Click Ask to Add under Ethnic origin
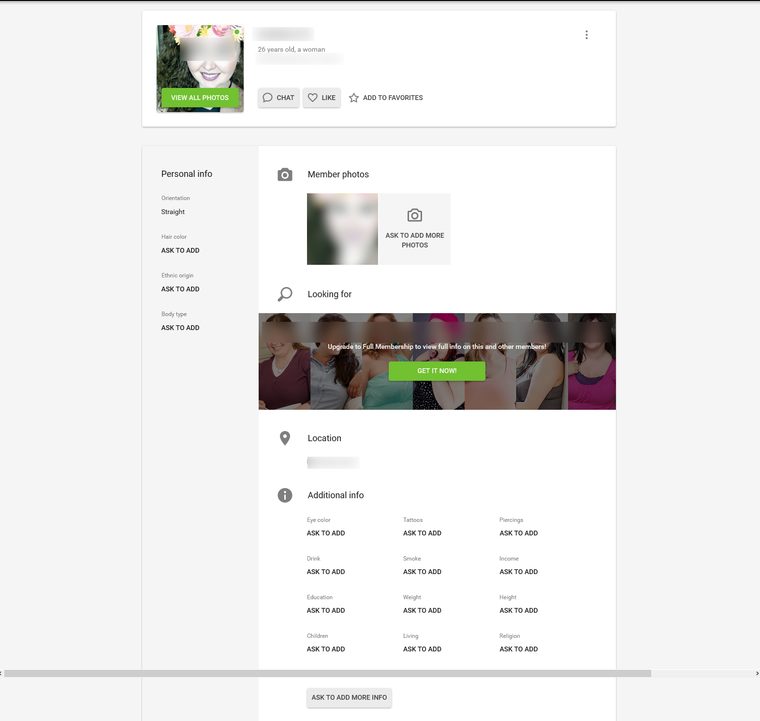Image resolution: width=760 pixels, height=721 pixels. (x=180, y=289)
